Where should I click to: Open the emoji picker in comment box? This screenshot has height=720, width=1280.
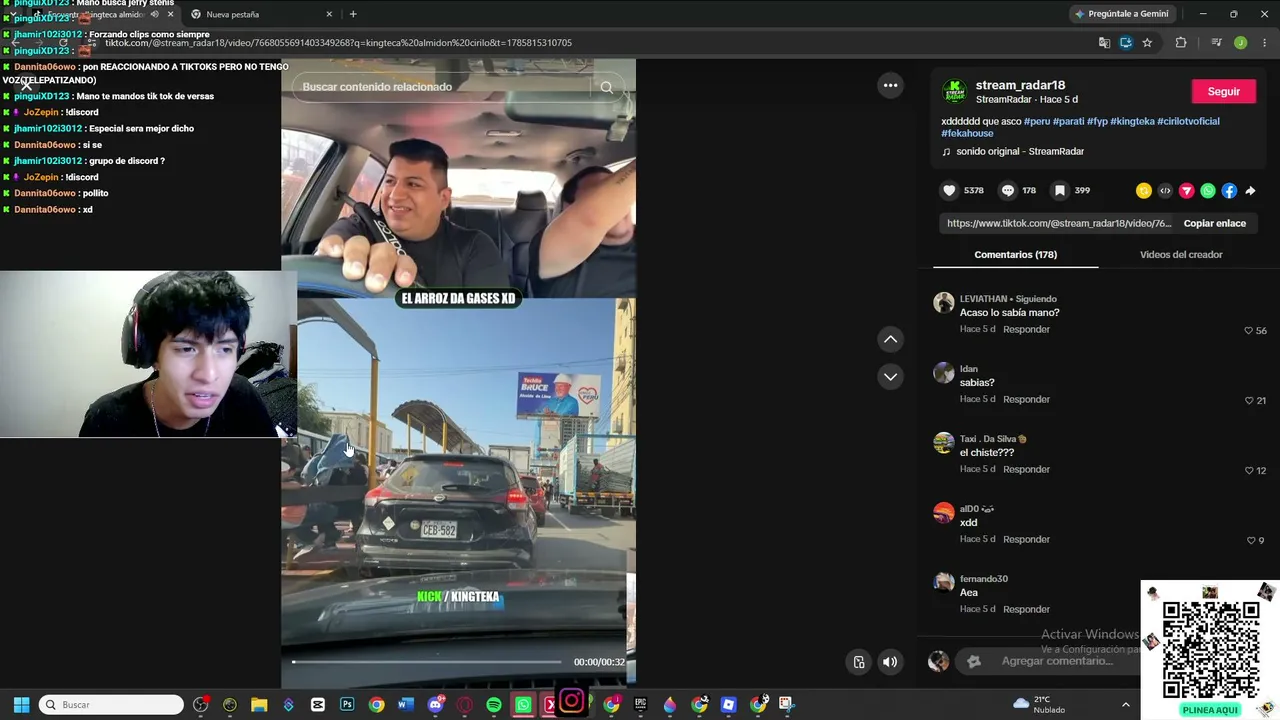pos(974,661)
